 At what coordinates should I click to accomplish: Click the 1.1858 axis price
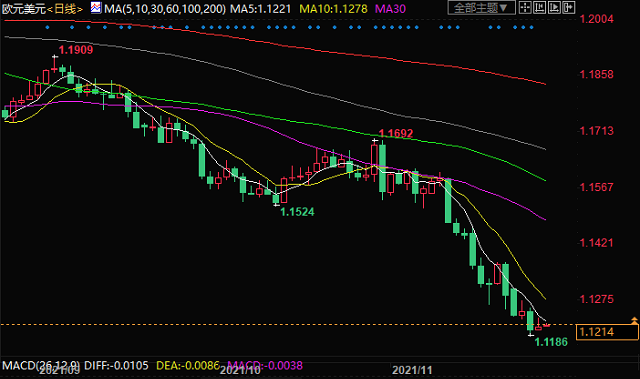pyautogui.click(x=596, y=74)
